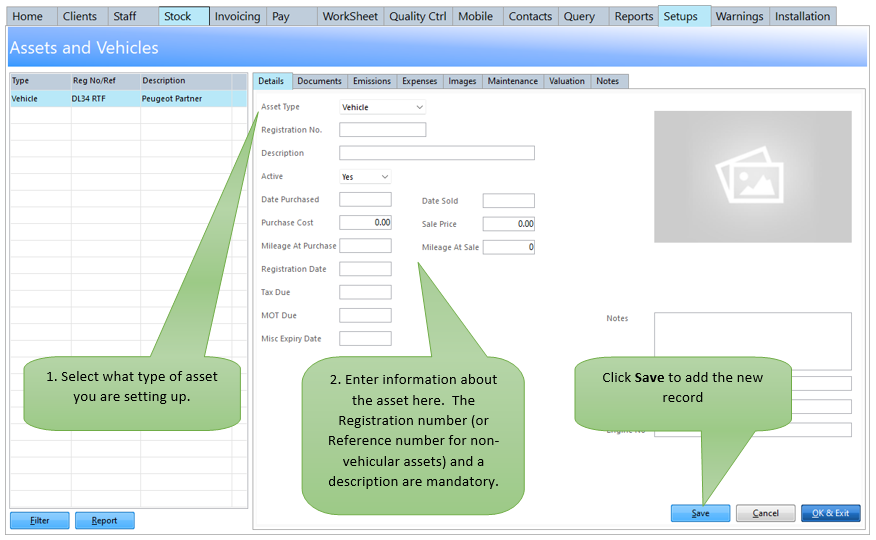Switch to the Query main tab
Image resolution: width=876 pixels, height=540 pixels.
583,16
